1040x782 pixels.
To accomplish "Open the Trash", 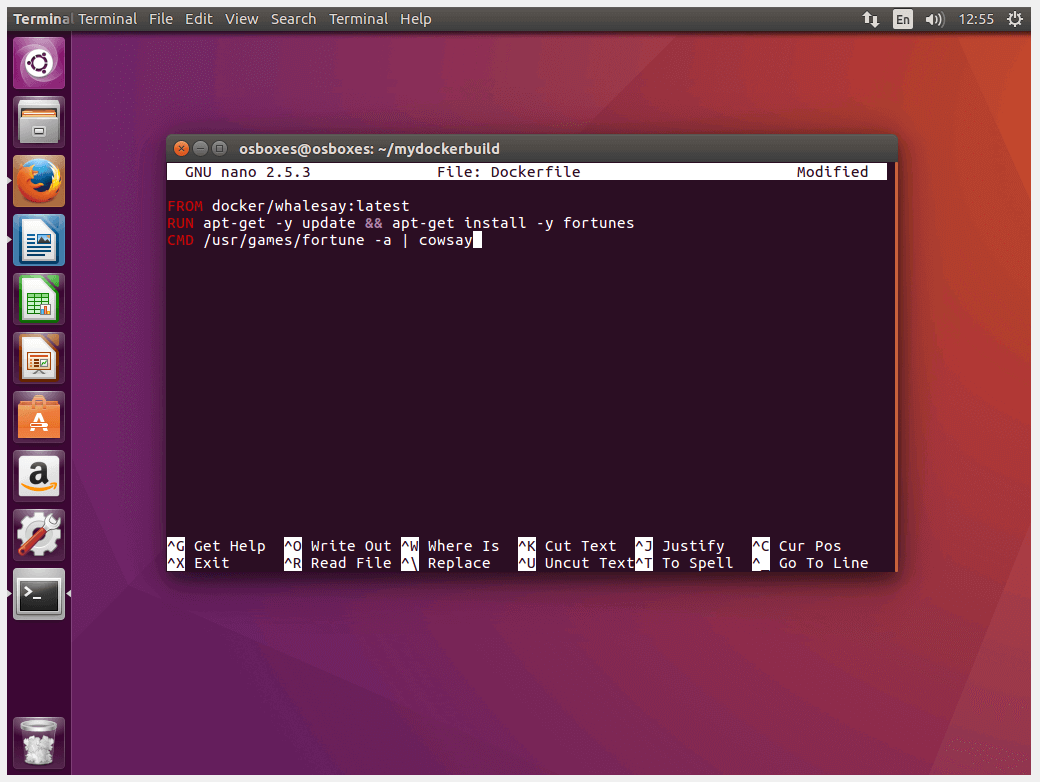I will click(38, 743).
